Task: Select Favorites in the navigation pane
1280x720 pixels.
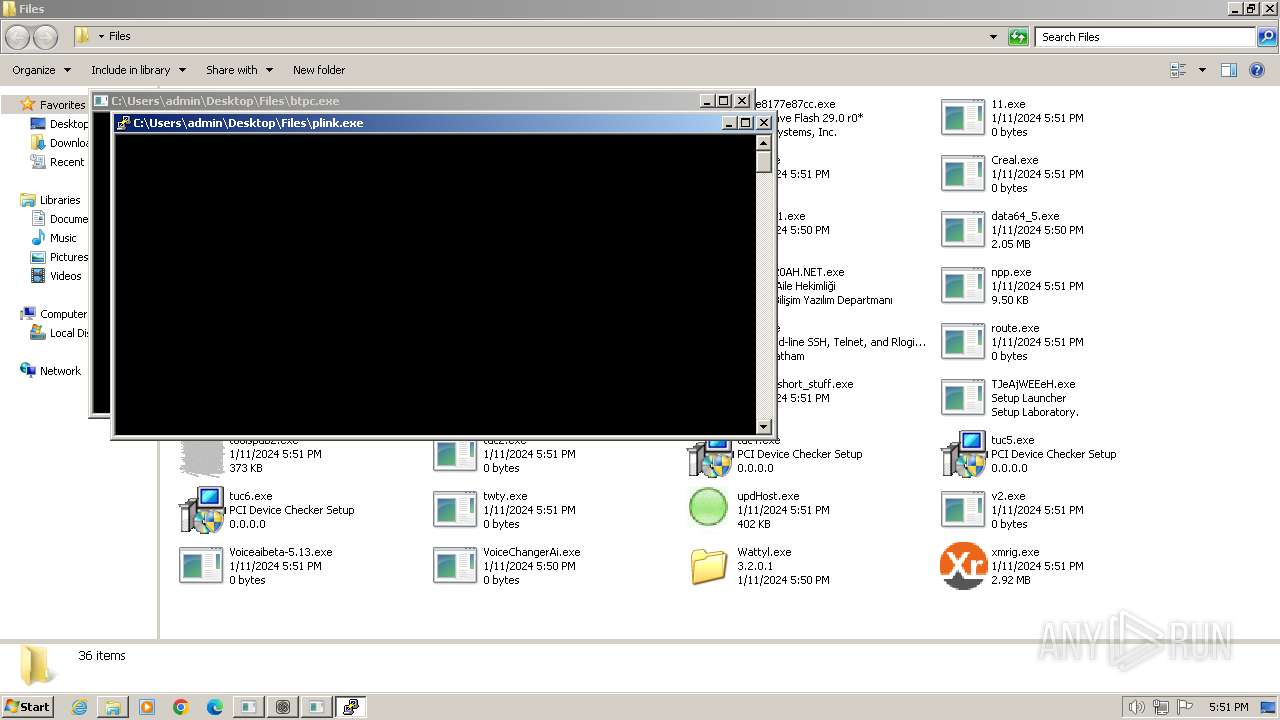Action: [62, 105]
